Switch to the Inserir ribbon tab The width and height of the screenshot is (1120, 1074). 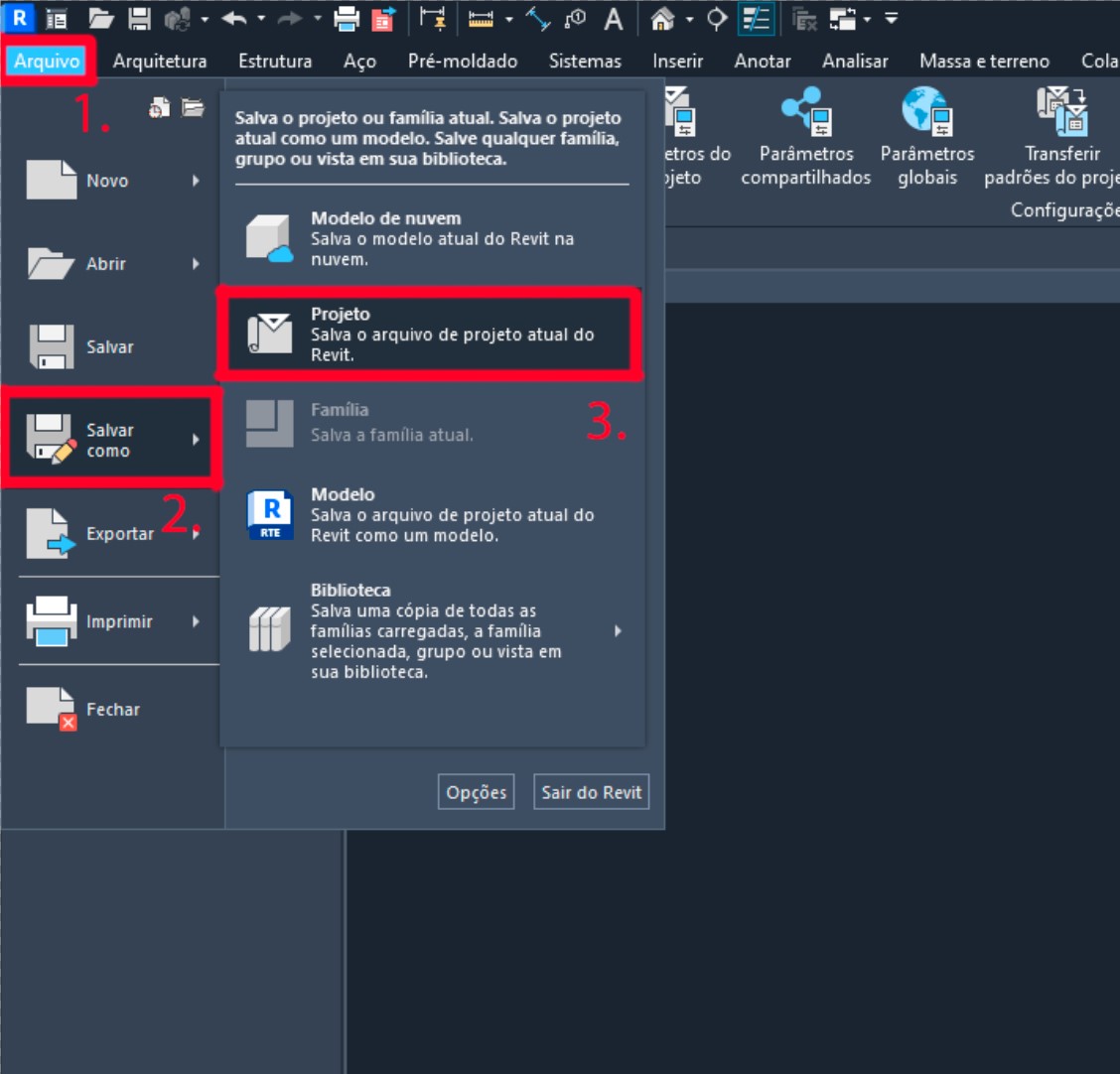point(678,61)
